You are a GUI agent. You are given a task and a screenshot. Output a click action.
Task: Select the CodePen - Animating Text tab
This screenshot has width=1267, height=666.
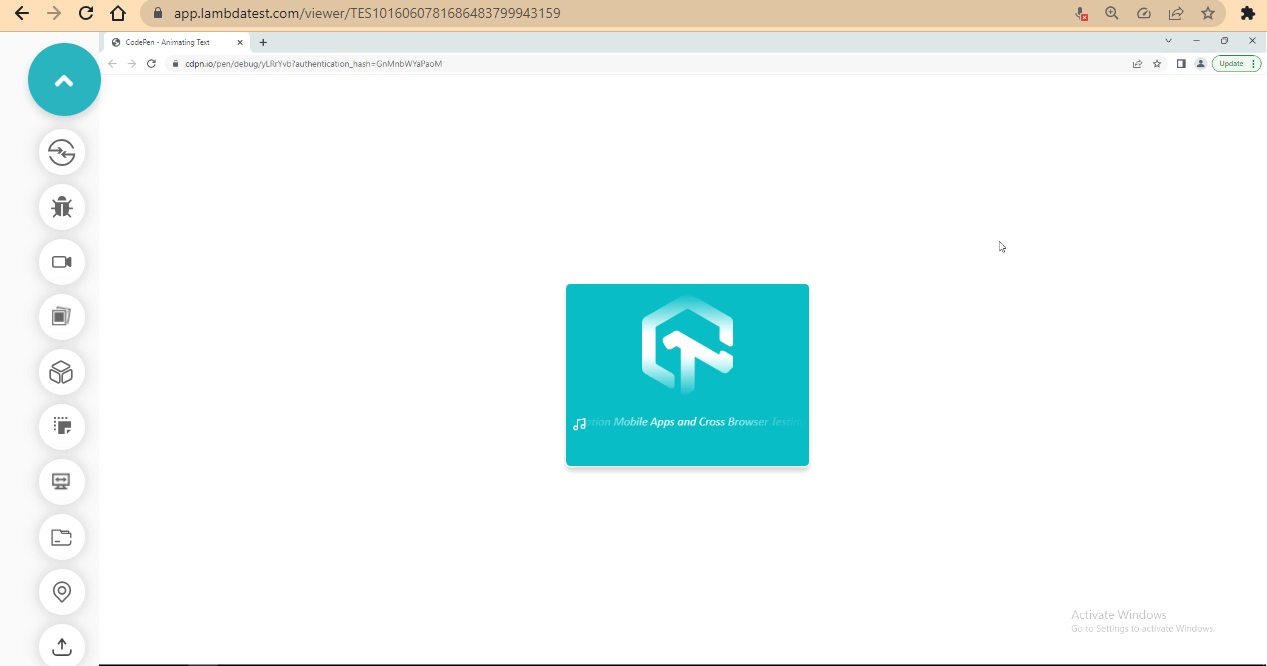(x=170, y=42)
